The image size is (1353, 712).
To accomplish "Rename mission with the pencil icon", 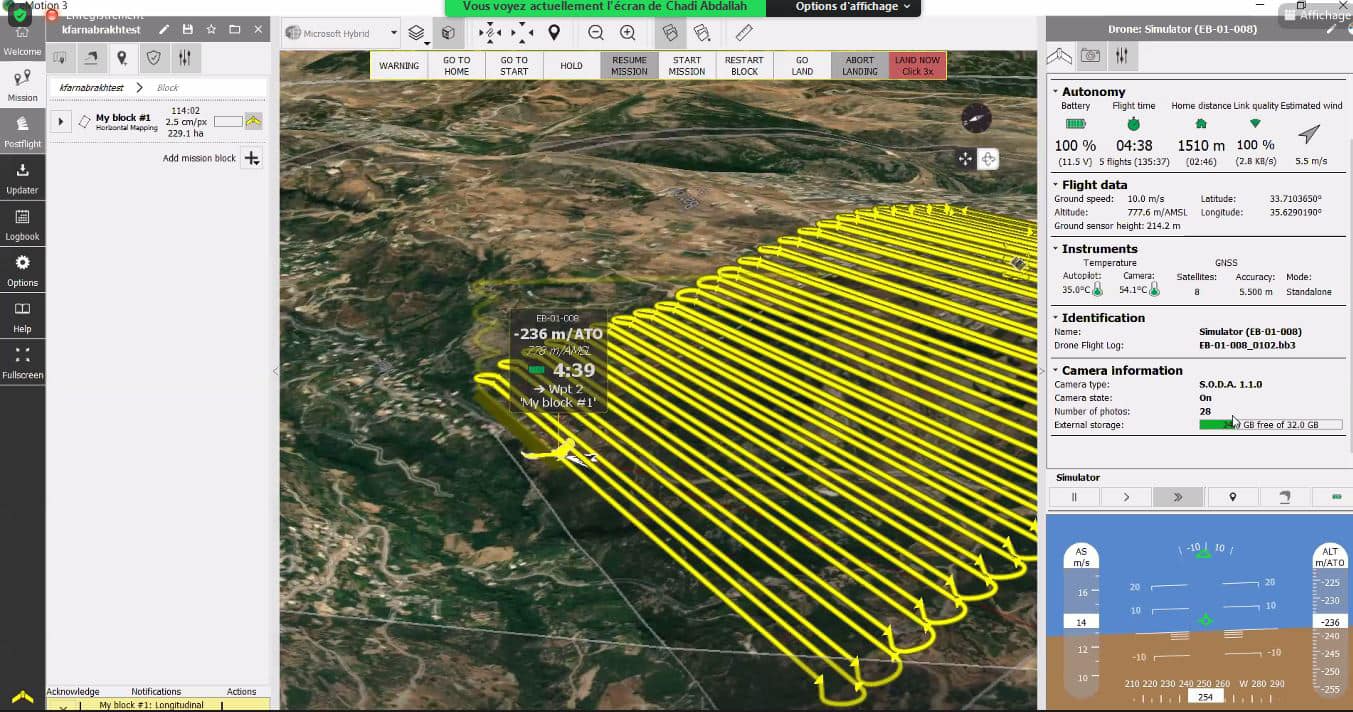I will point(164,30).
